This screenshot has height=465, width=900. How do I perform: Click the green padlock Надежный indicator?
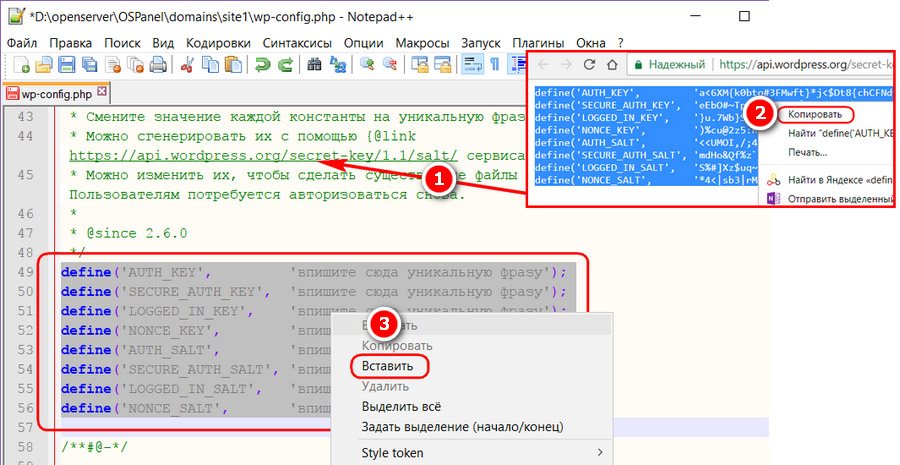670,64
